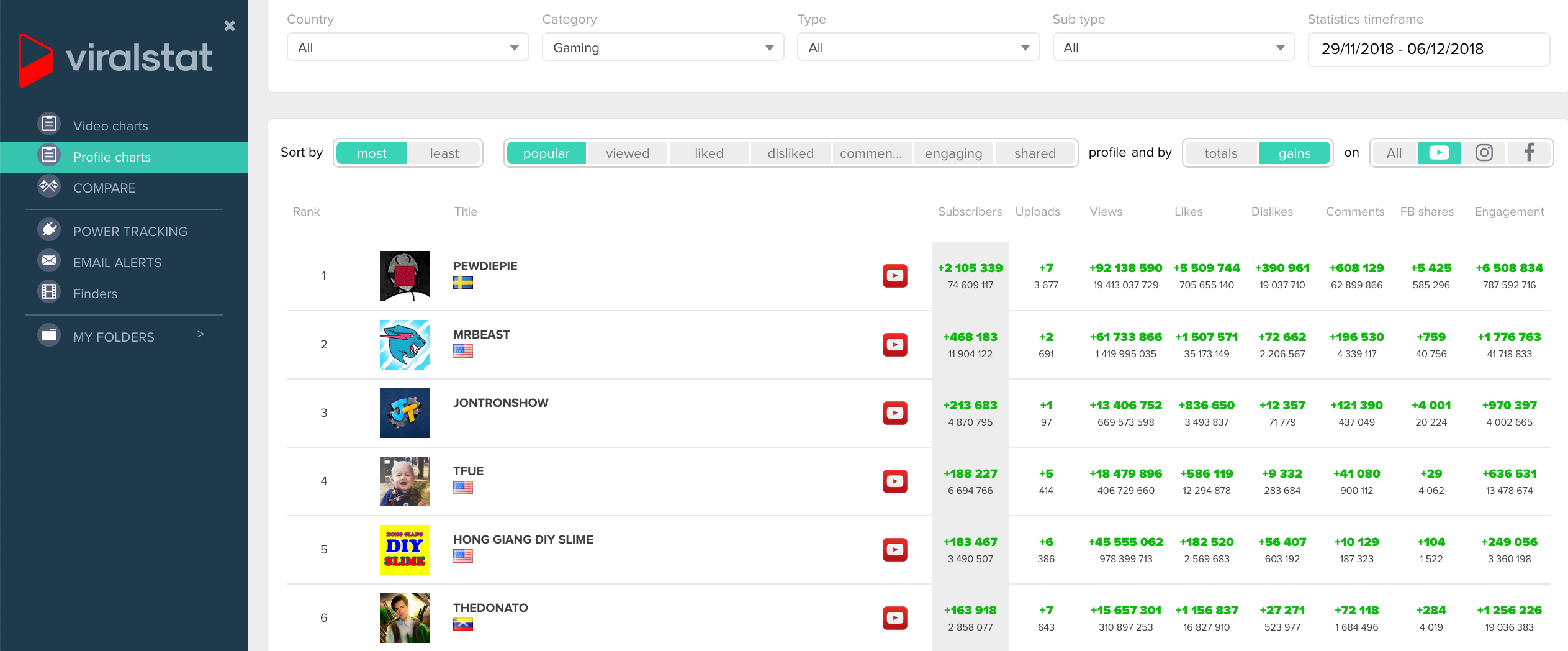
Task: Filter platforms by the Facebook icon
Action: [1529, 153]
